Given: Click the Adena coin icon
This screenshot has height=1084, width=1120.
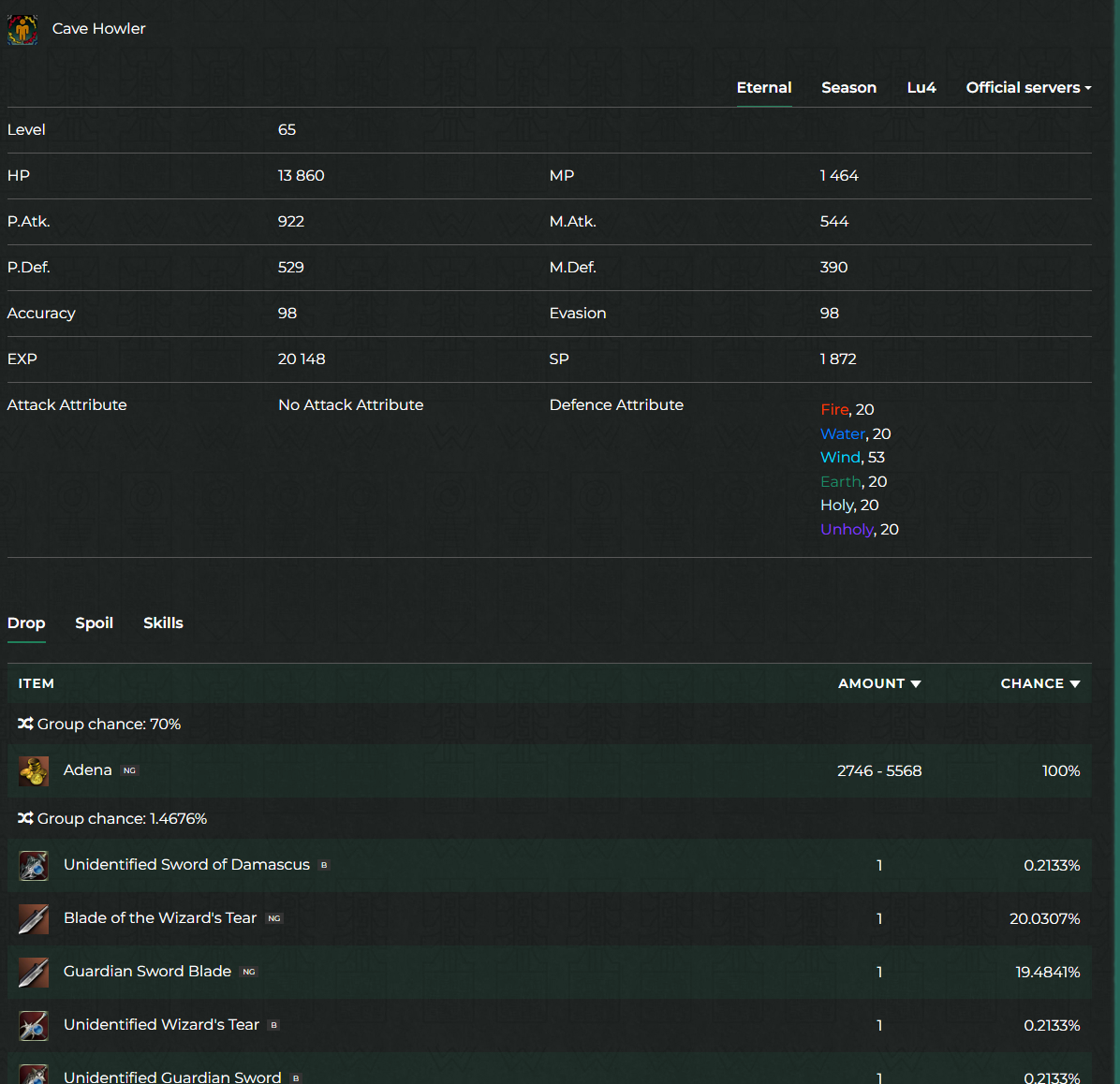Looking at the screenshot, I should click(x=34, y=771).
